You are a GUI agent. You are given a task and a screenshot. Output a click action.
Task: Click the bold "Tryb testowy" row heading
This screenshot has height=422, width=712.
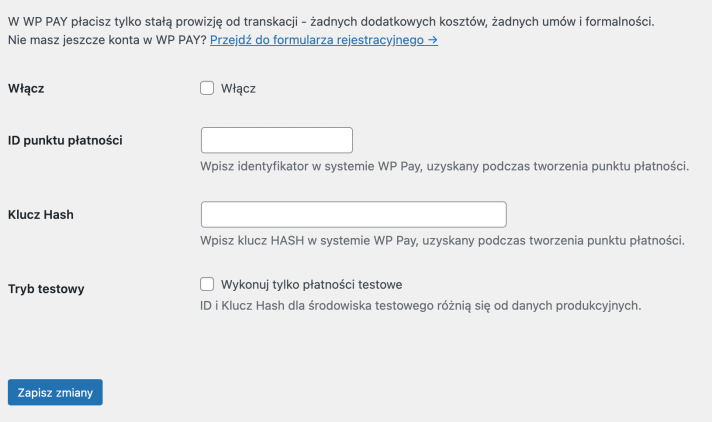point(46,289)
